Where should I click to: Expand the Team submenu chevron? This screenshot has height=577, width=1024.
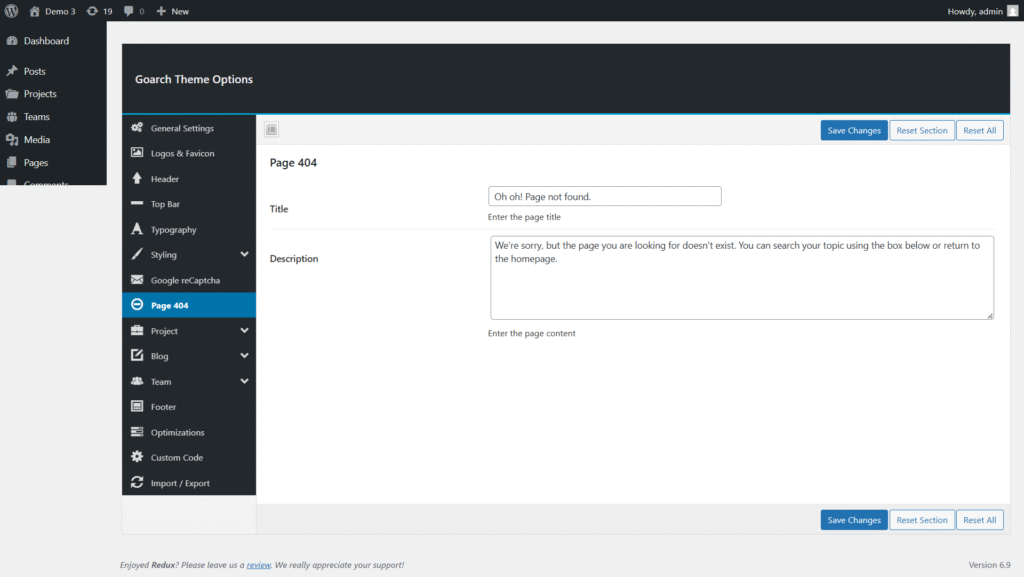click(244, 381)
